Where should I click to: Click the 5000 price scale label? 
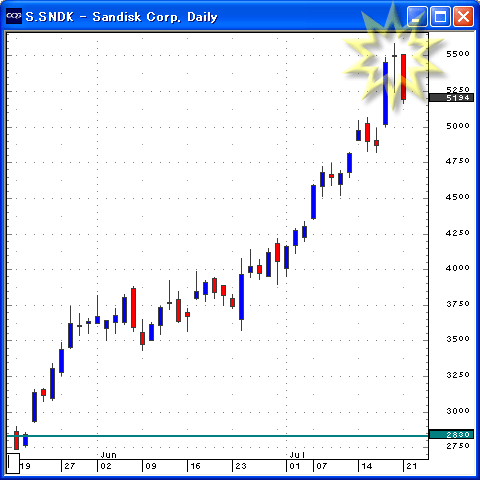point(458,126)
